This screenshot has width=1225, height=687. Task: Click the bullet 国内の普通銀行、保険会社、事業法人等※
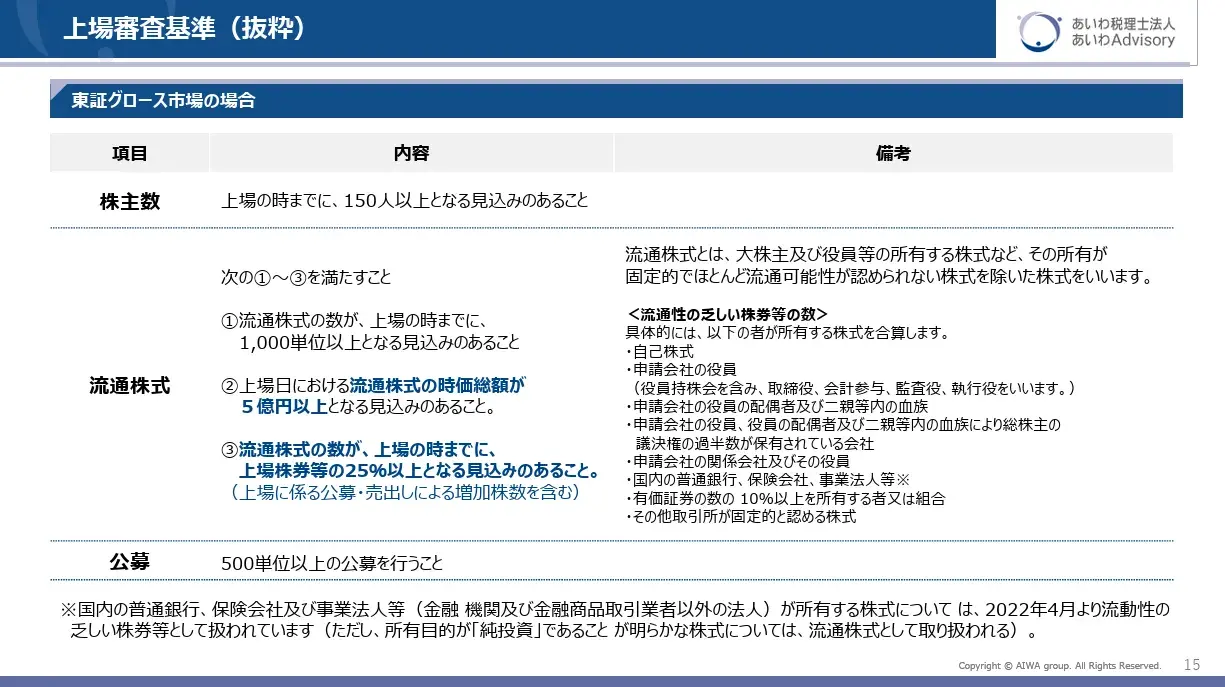click(766, 479)
